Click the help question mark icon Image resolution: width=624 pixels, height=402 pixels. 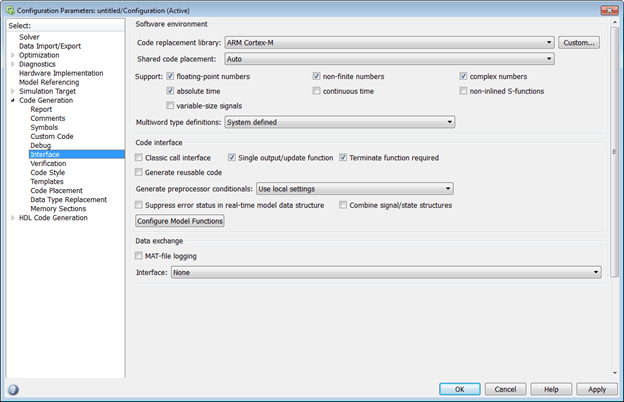(x=13, y=389)
